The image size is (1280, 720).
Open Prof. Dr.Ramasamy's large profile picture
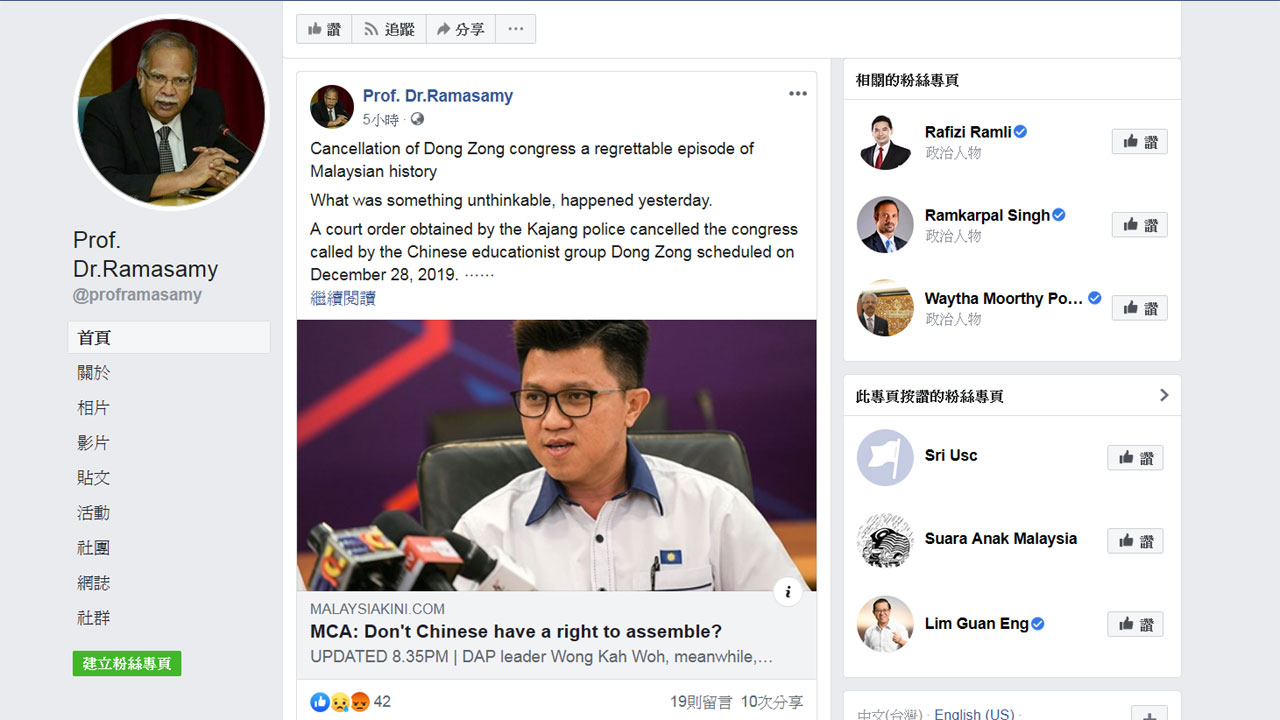171,112
